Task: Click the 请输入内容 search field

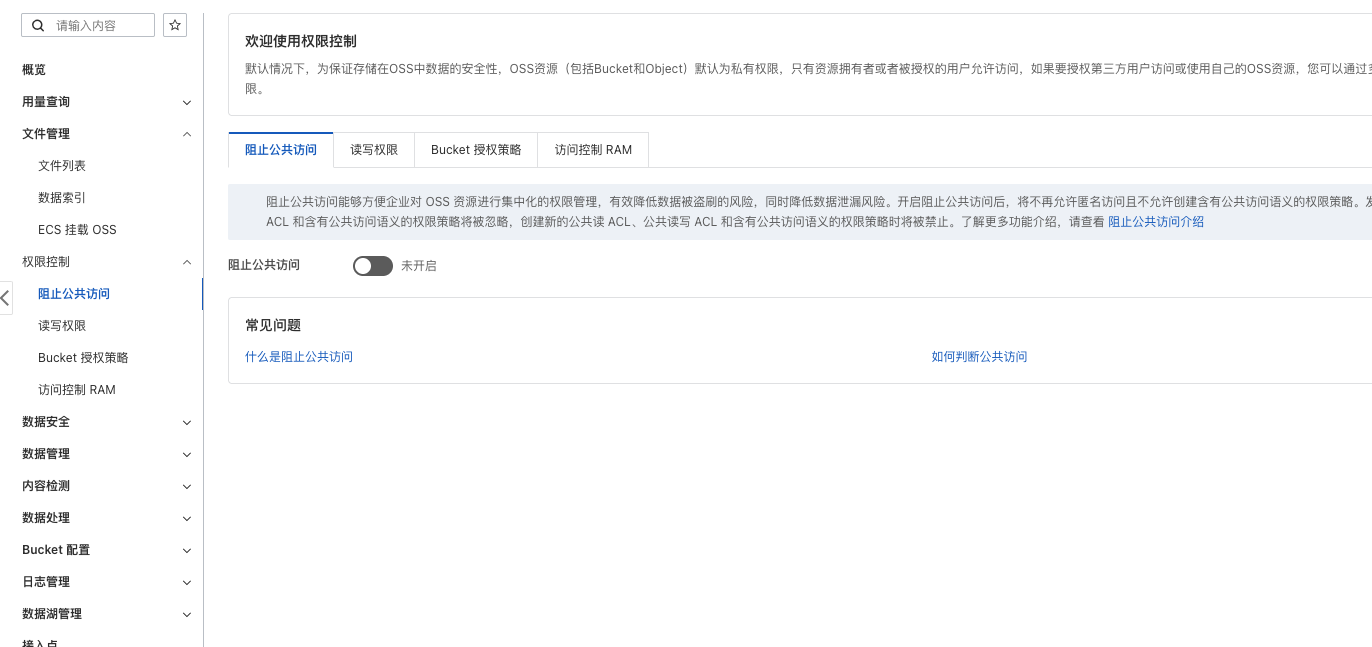Action: (x=88, y=25)
